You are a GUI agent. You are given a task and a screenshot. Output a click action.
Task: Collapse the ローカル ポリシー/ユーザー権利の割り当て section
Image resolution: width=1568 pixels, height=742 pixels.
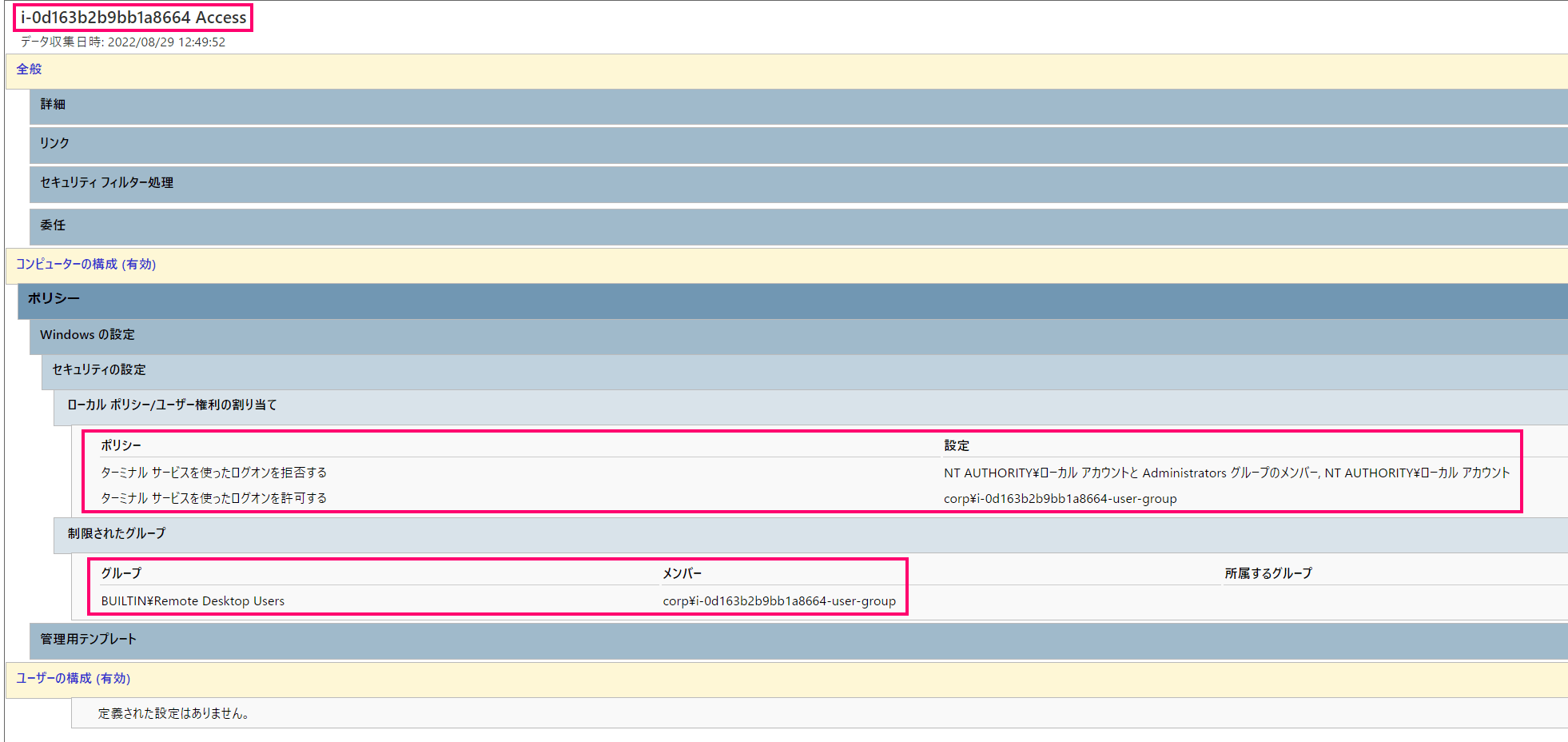click(x=170, y=405)
